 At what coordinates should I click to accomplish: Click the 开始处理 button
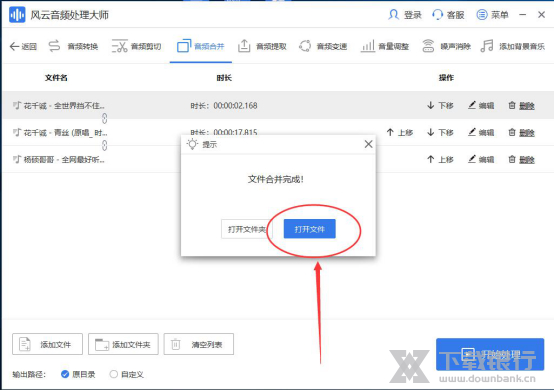point(490,354)
